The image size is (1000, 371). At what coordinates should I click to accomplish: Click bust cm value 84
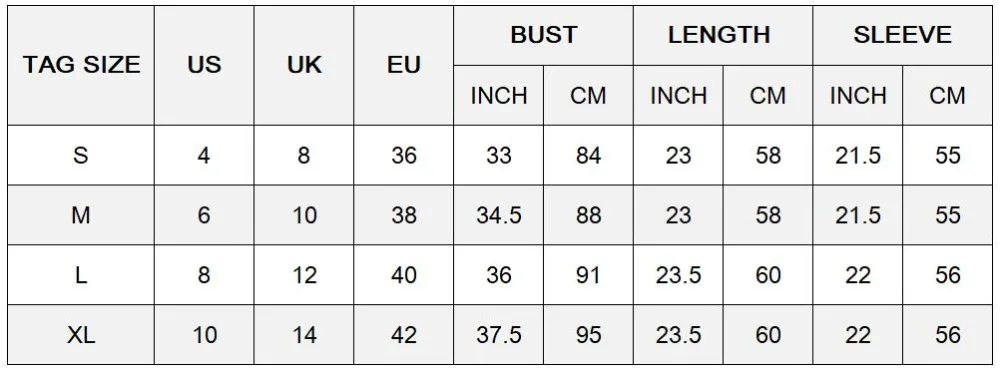click(x=588, y=155)
